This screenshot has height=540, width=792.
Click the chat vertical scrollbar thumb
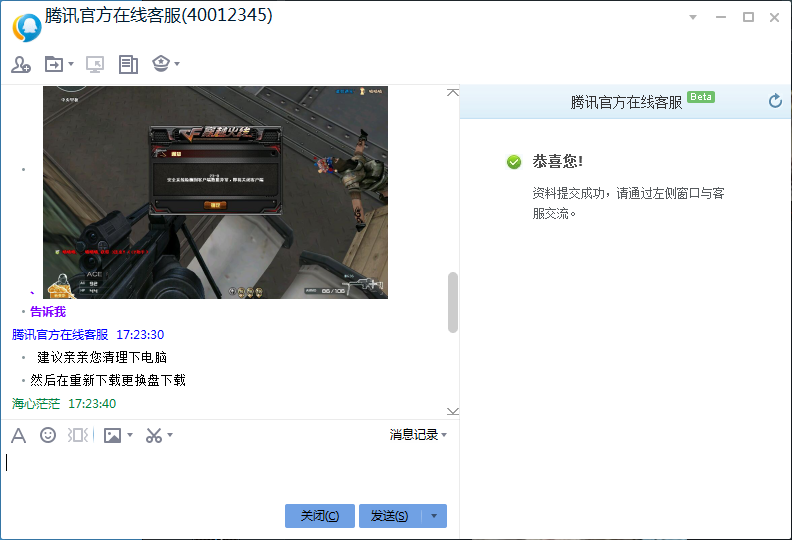click(x=453, y=302)
